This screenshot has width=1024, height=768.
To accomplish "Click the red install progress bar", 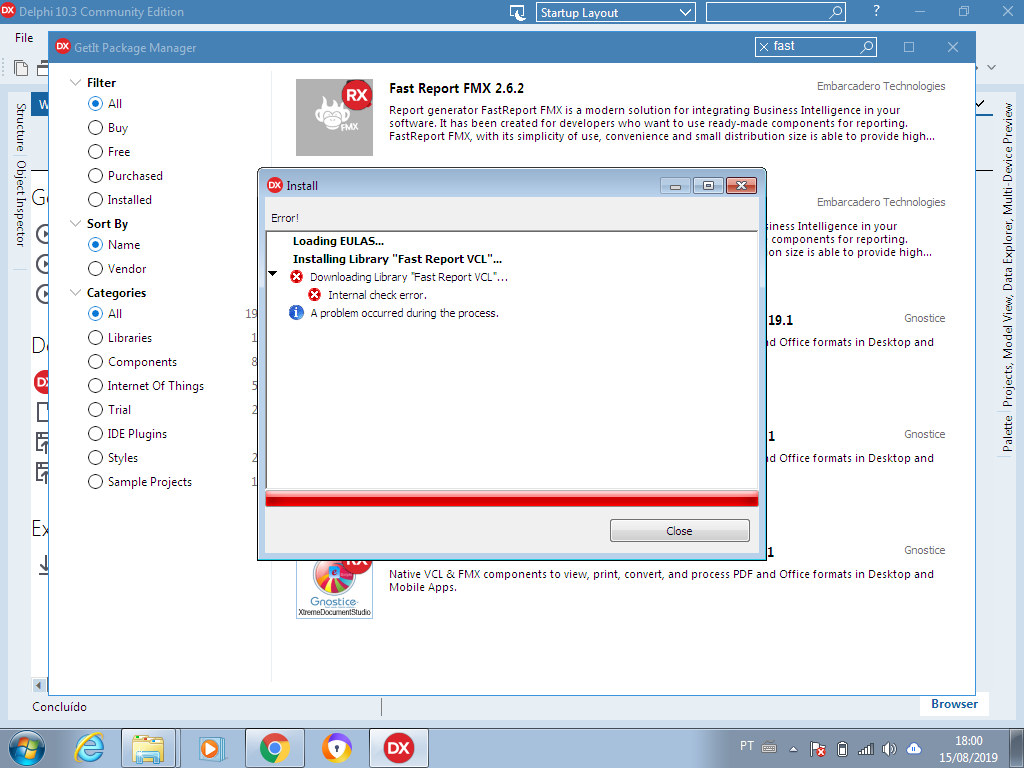I will click(x=511, y=499).
